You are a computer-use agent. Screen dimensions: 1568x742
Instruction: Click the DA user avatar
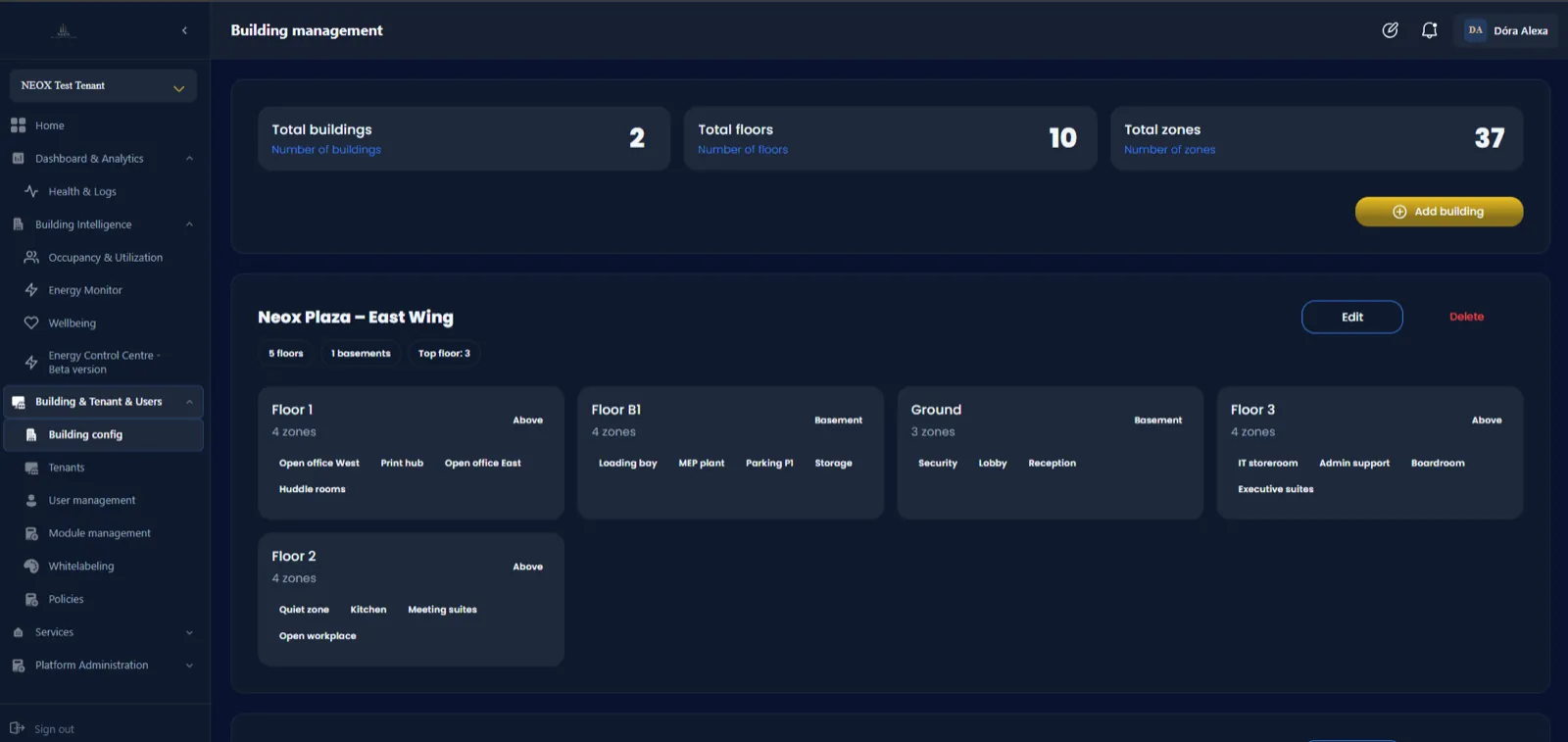tap(1475, 30)
